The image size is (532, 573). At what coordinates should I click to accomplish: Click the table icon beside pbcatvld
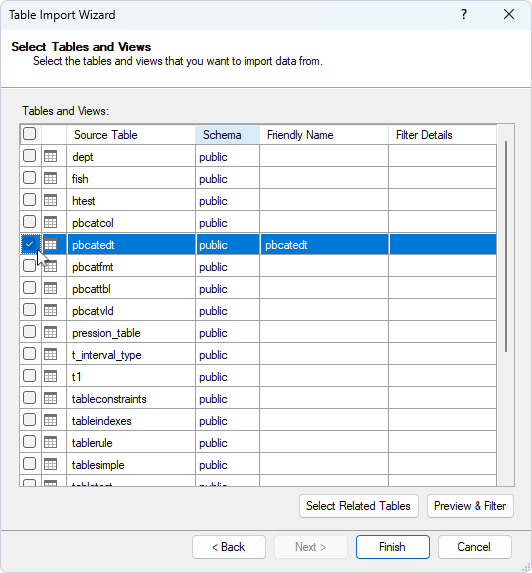[50, 310]
